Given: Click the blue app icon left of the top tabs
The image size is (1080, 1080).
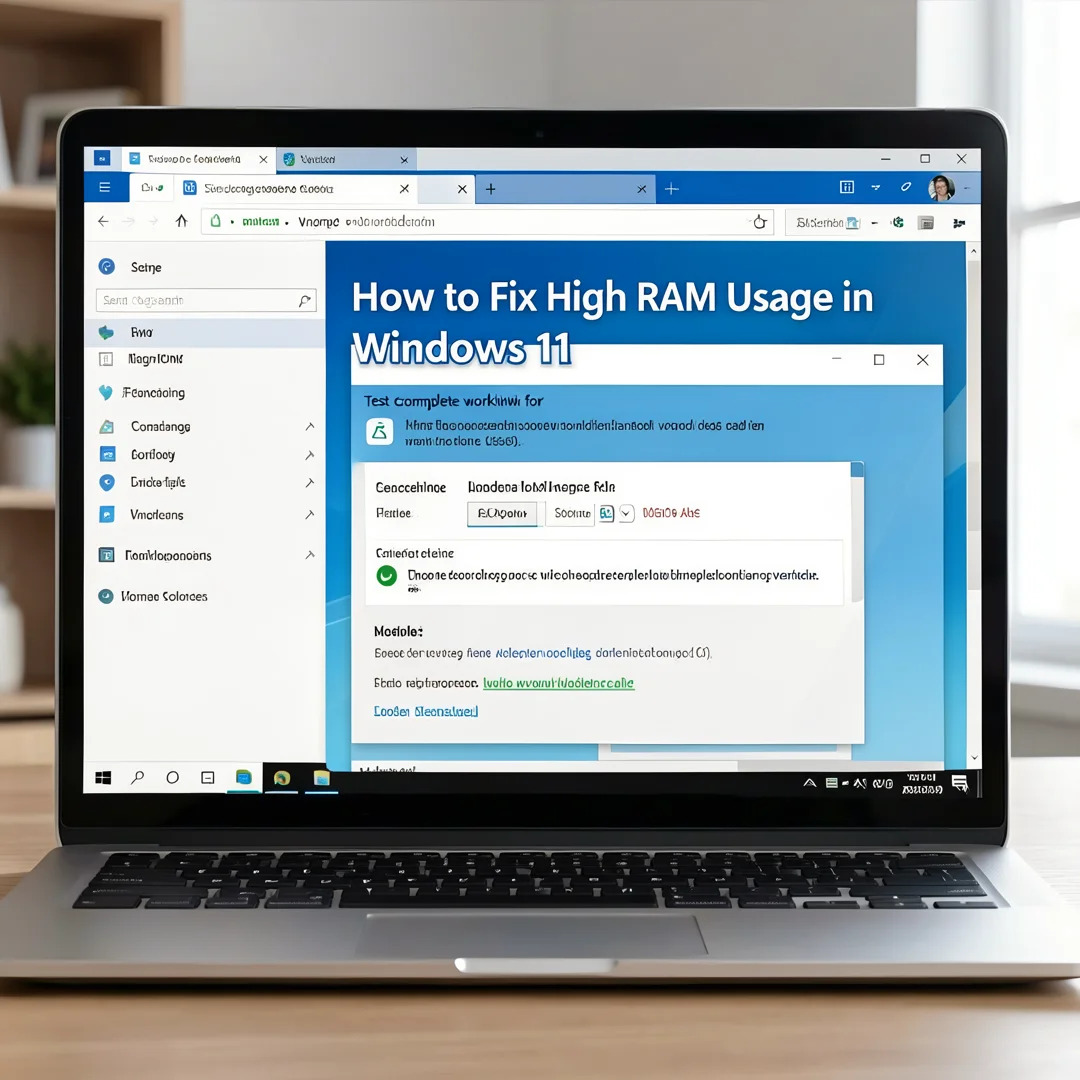Looking at the screenshot, I should tap(102, 158).
